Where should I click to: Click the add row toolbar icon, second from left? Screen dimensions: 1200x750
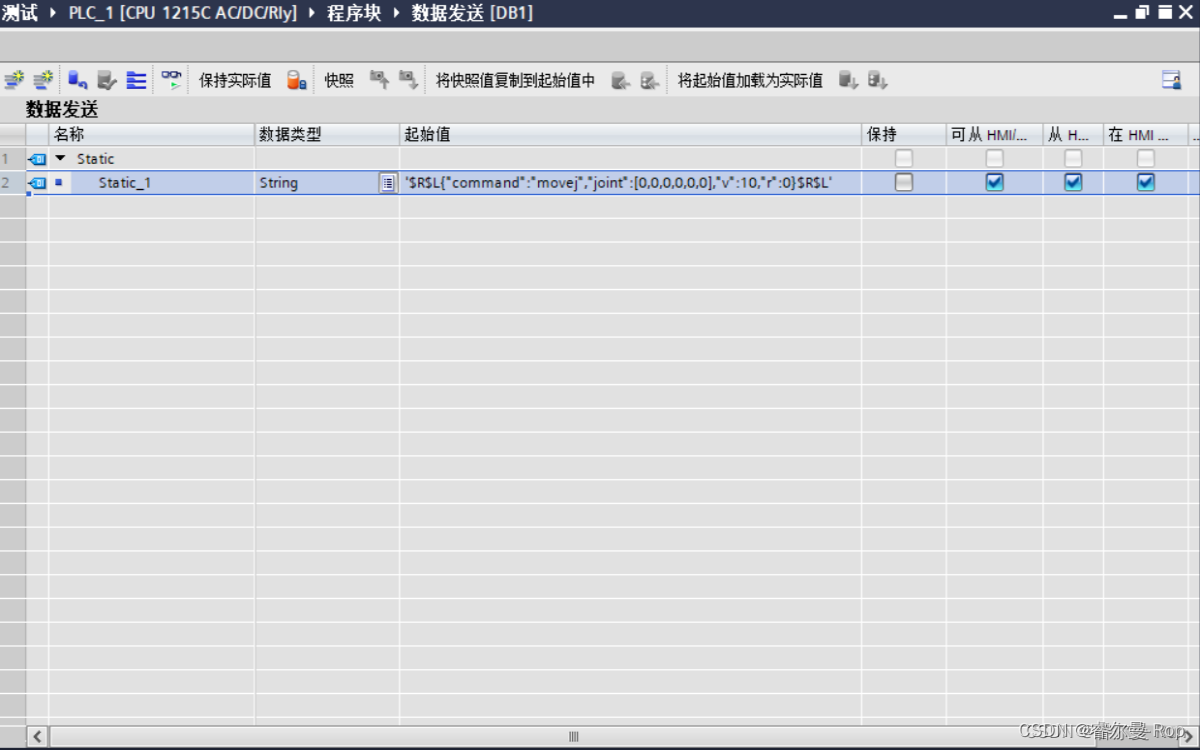43,80
